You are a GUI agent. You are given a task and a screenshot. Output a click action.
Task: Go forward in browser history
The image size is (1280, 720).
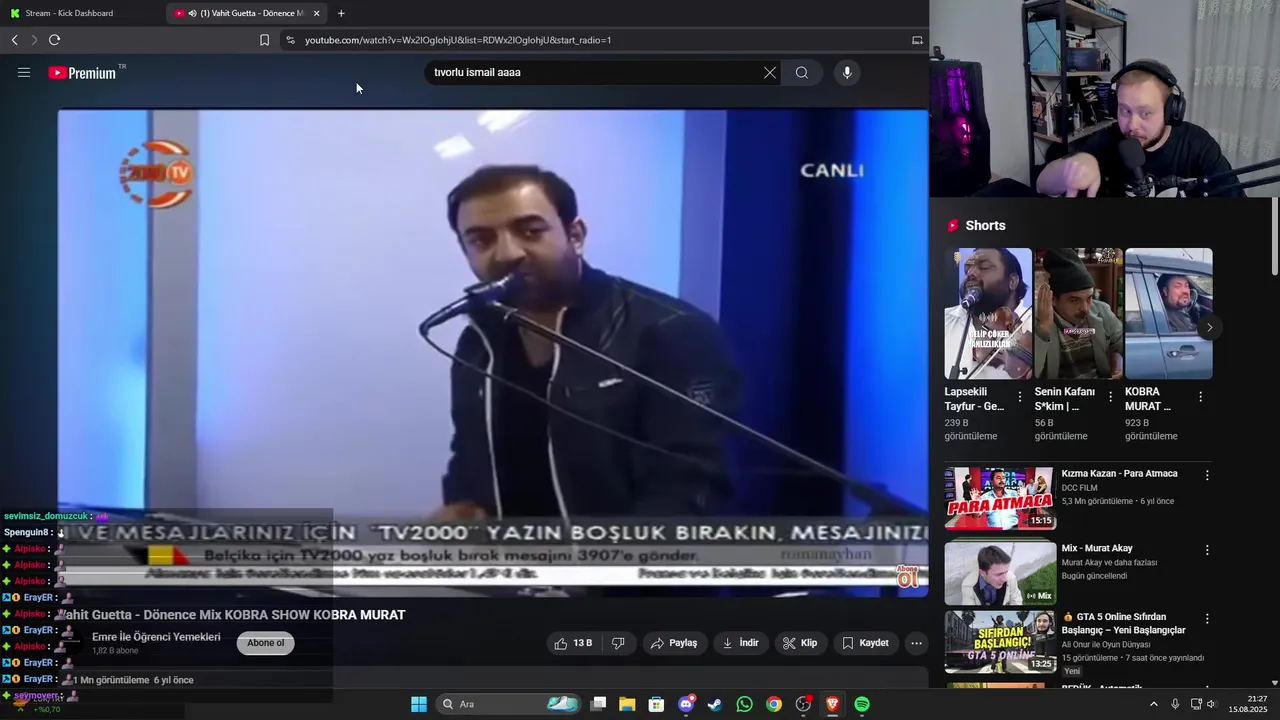pyautogui.click(x=34, y=40)
